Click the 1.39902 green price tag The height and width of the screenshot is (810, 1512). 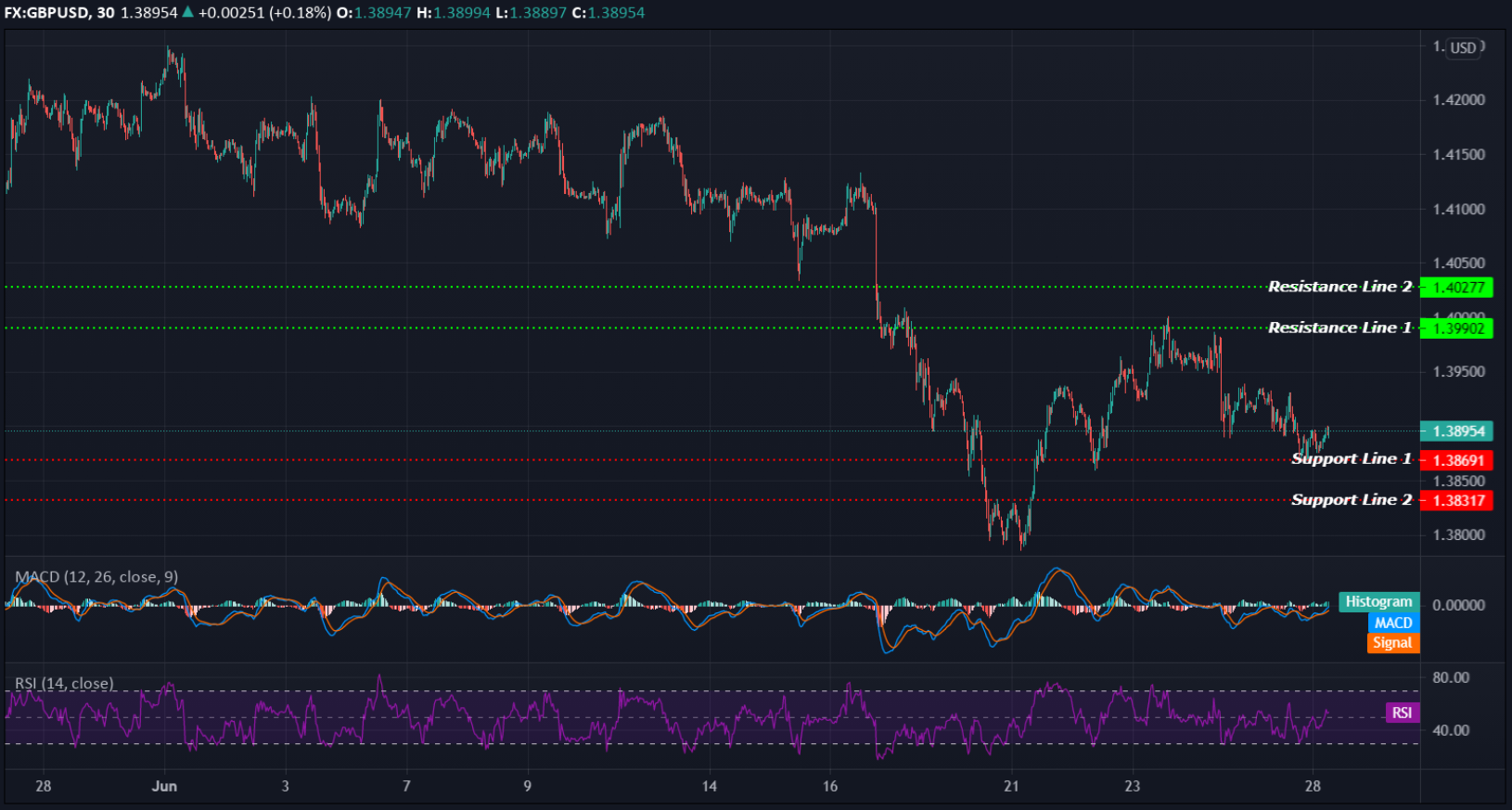point(1457,328)
